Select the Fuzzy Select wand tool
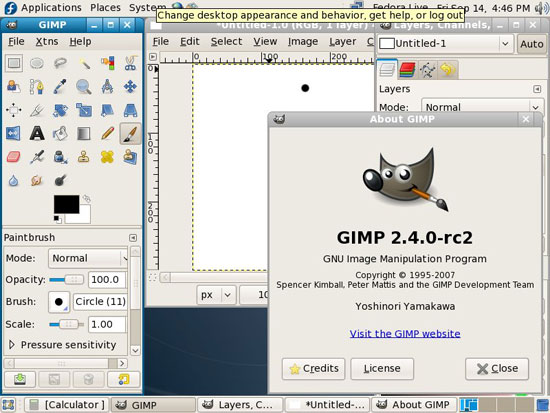550x413 pixels. [x=84, y=63]
